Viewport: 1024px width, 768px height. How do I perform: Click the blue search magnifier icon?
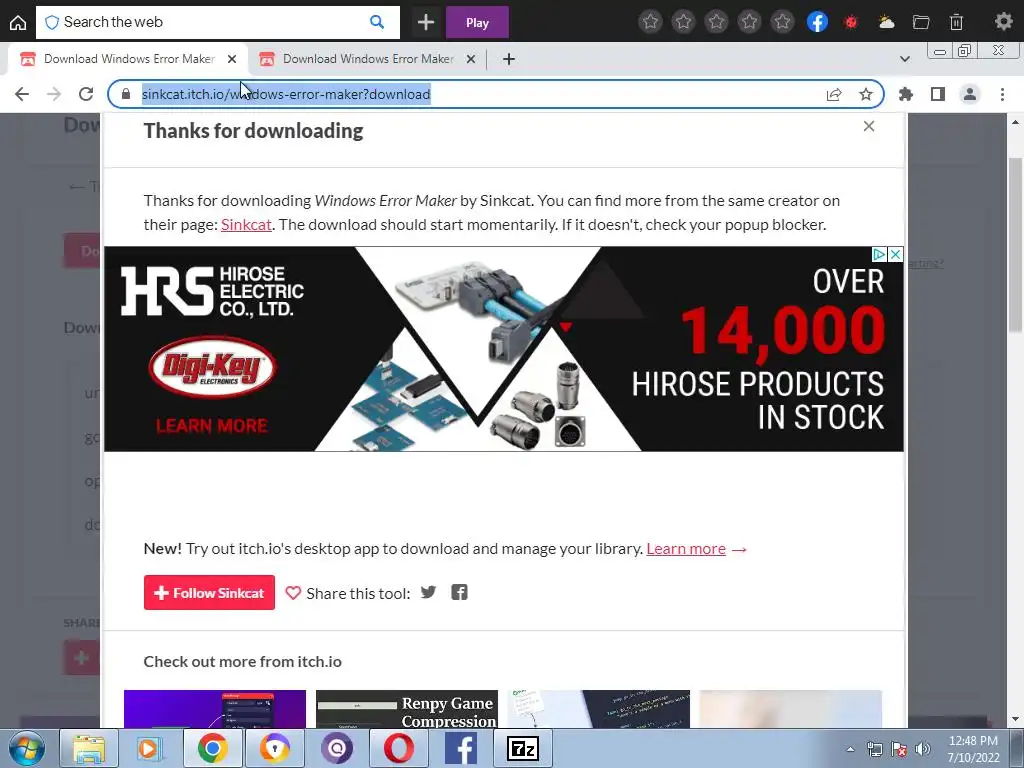(x=377, y=22)
